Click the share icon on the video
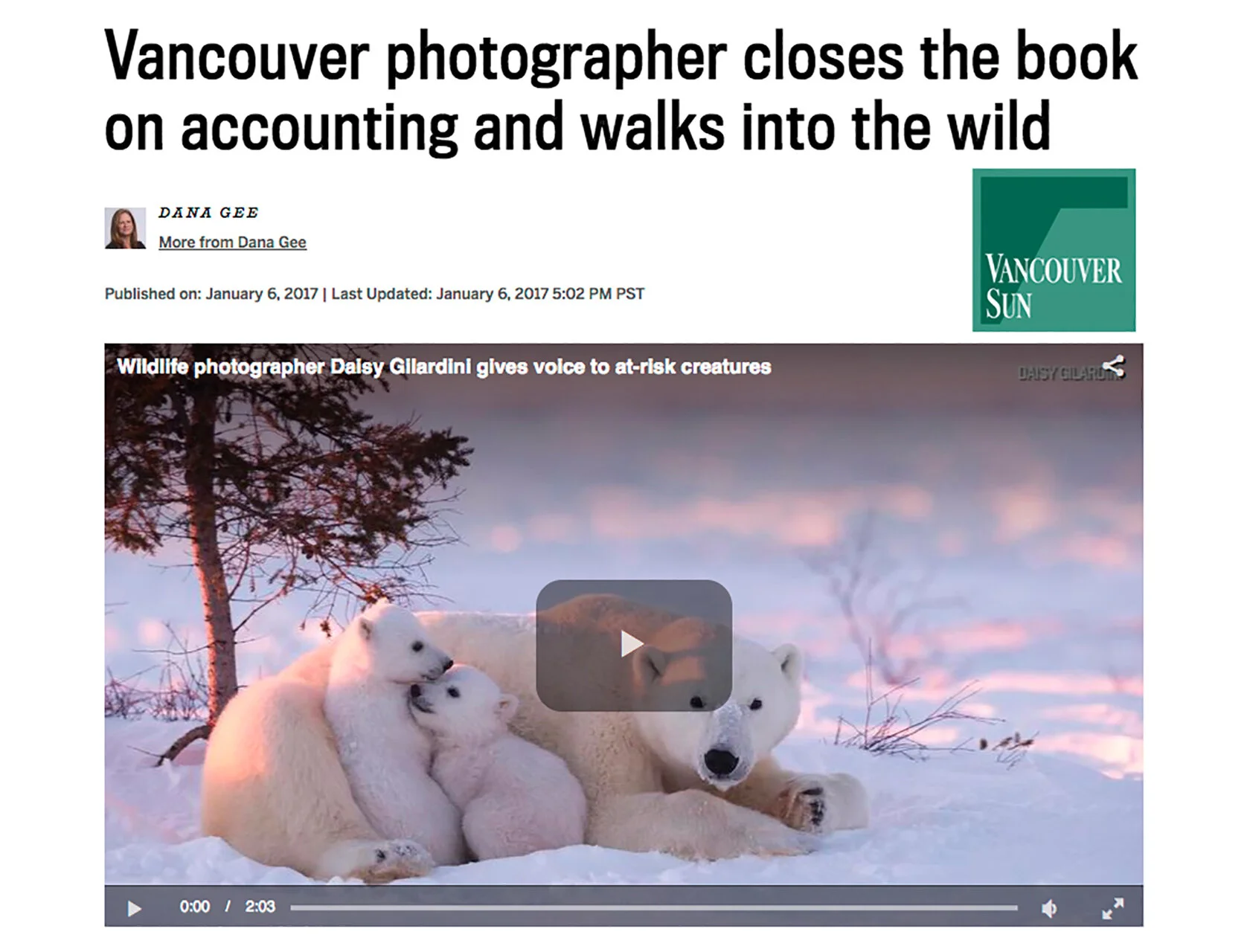 [1114, 366]
